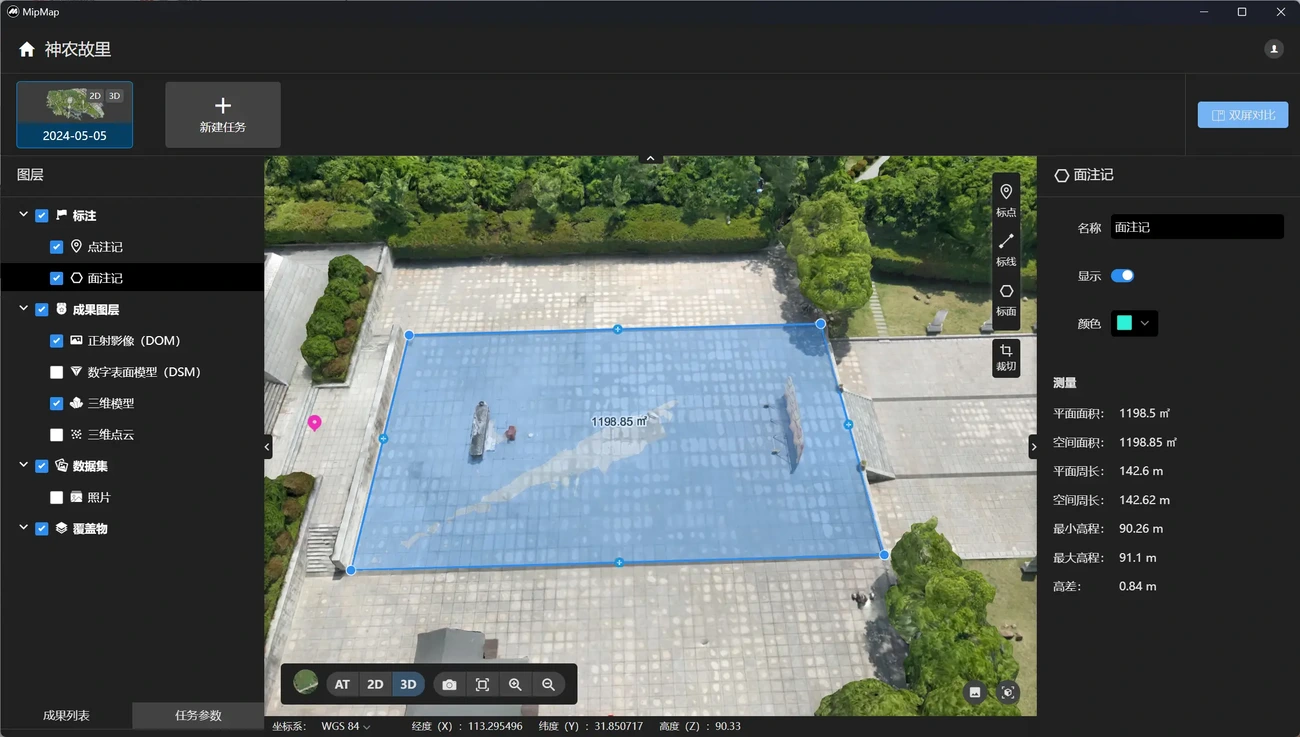Click the home icon beside 神农故里
Image resolution: width=1300 pixels, height=737 pixels.
[x=27, y=49]
